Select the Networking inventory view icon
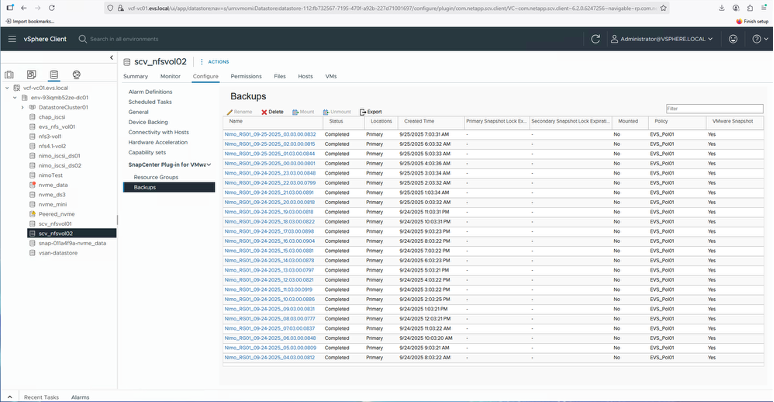Image resolution: width=774 pixels, height=402 pixels. pos(76,74)
